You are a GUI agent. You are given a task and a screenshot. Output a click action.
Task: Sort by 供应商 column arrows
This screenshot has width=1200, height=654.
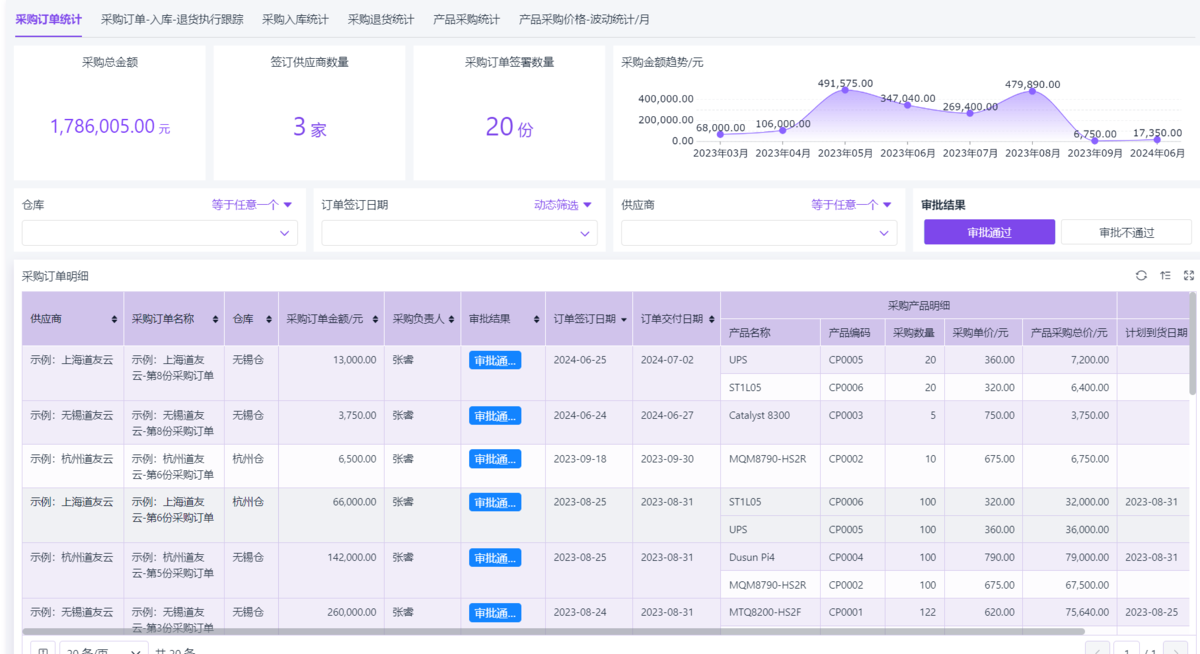(114, 319)
